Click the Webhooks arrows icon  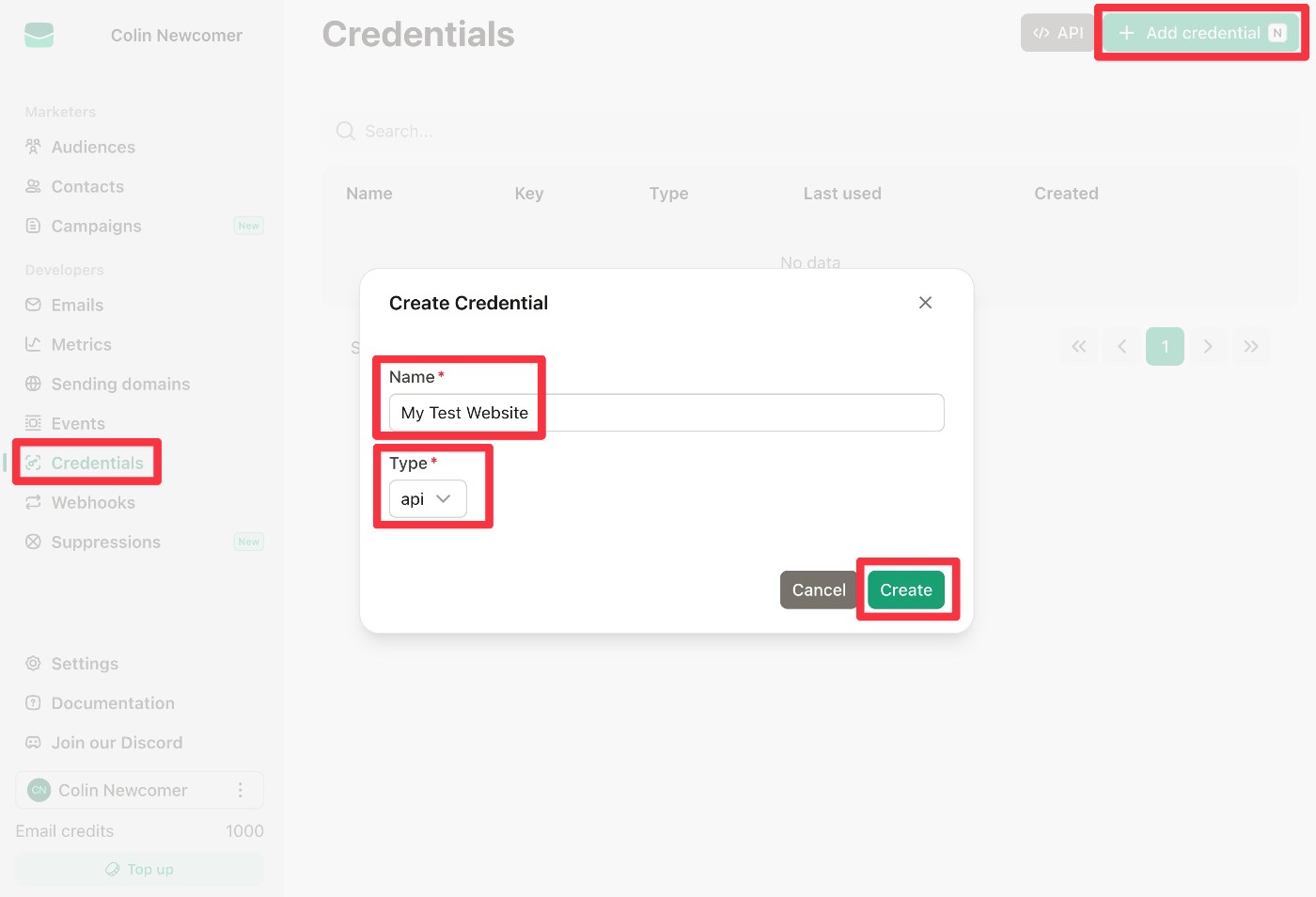click(x=33, y=502)
